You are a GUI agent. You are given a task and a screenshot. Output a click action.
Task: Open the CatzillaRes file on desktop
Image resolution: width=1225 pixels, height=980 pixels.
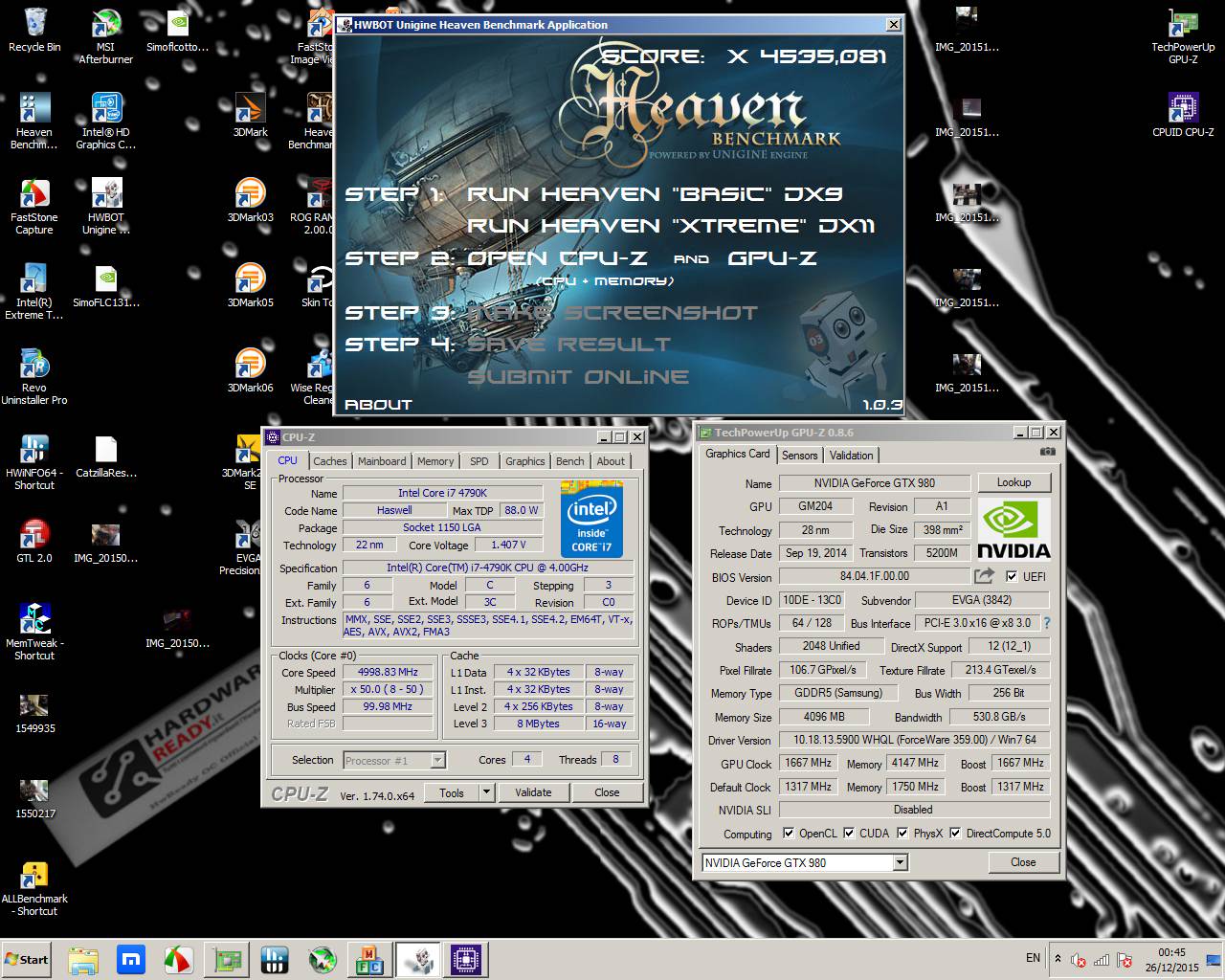(x=106, y=456)
